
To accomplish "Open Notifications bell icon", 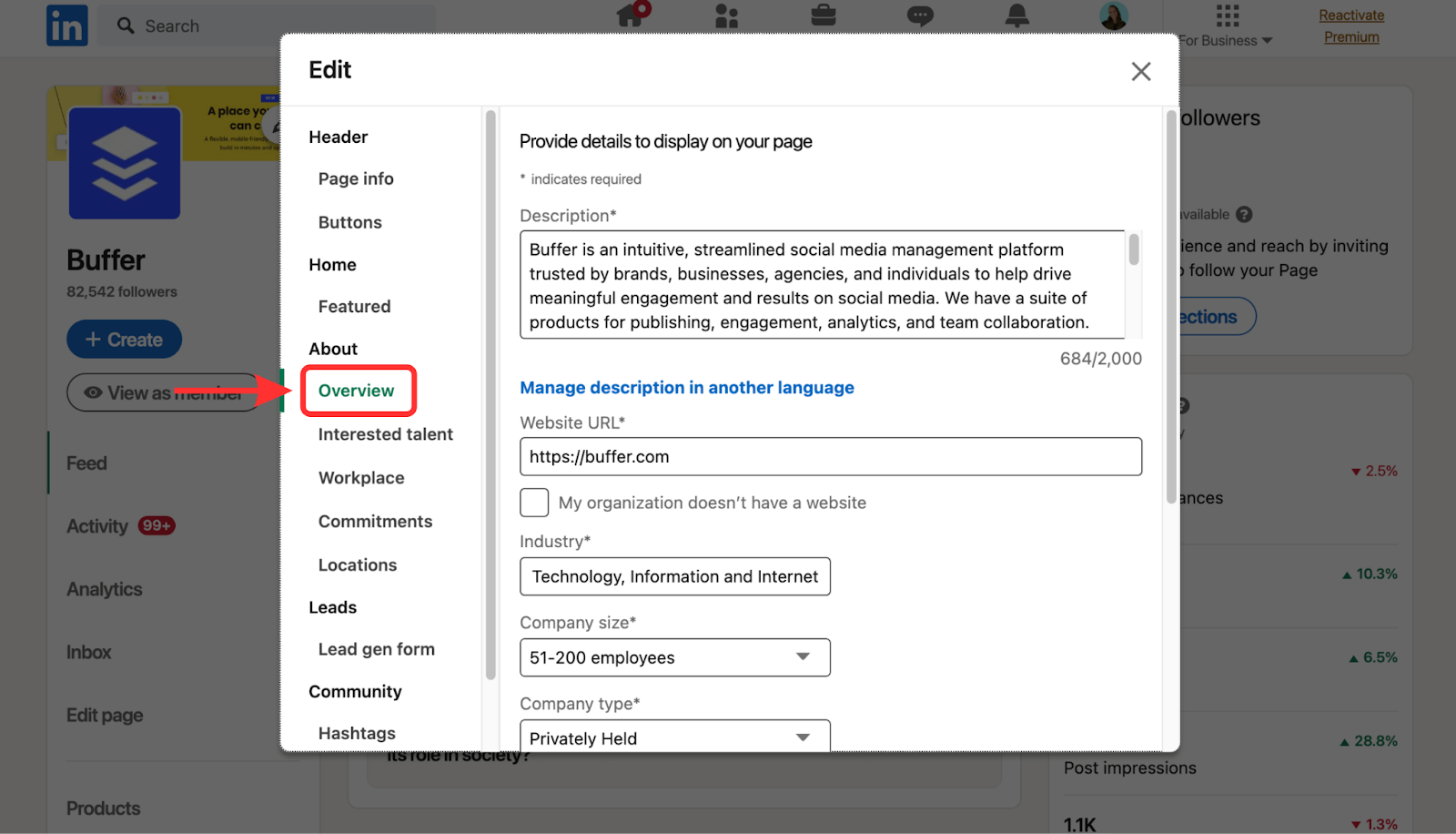I will (x=1017, y=15).
